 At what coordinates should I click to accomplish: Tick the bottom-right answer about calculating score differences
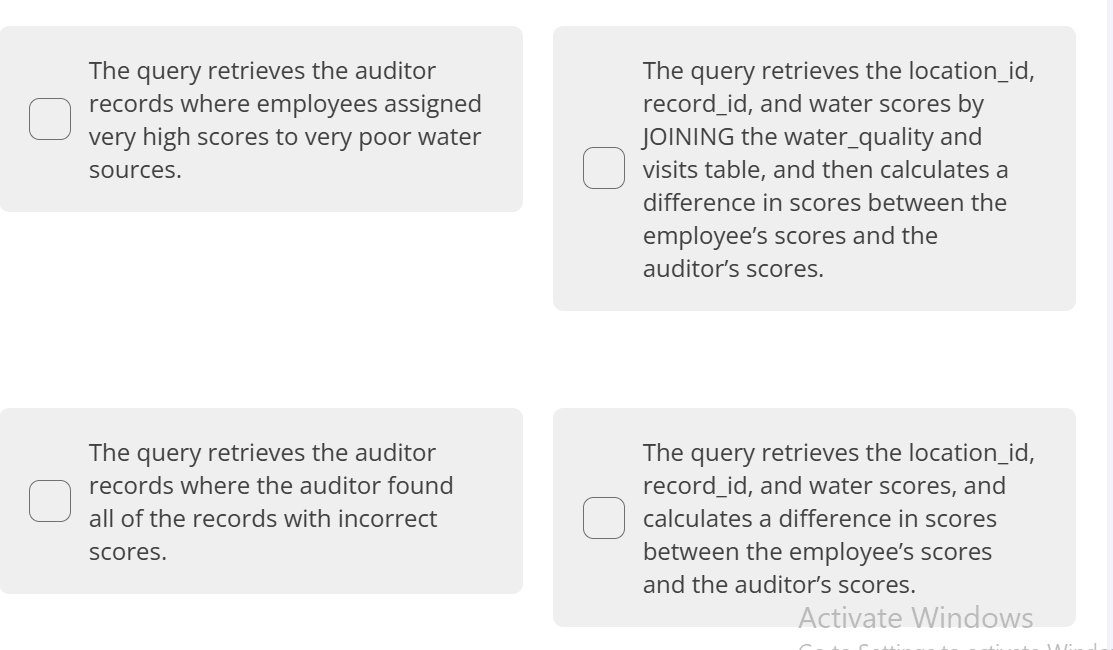pyautogui.click(x=604, y=518)
